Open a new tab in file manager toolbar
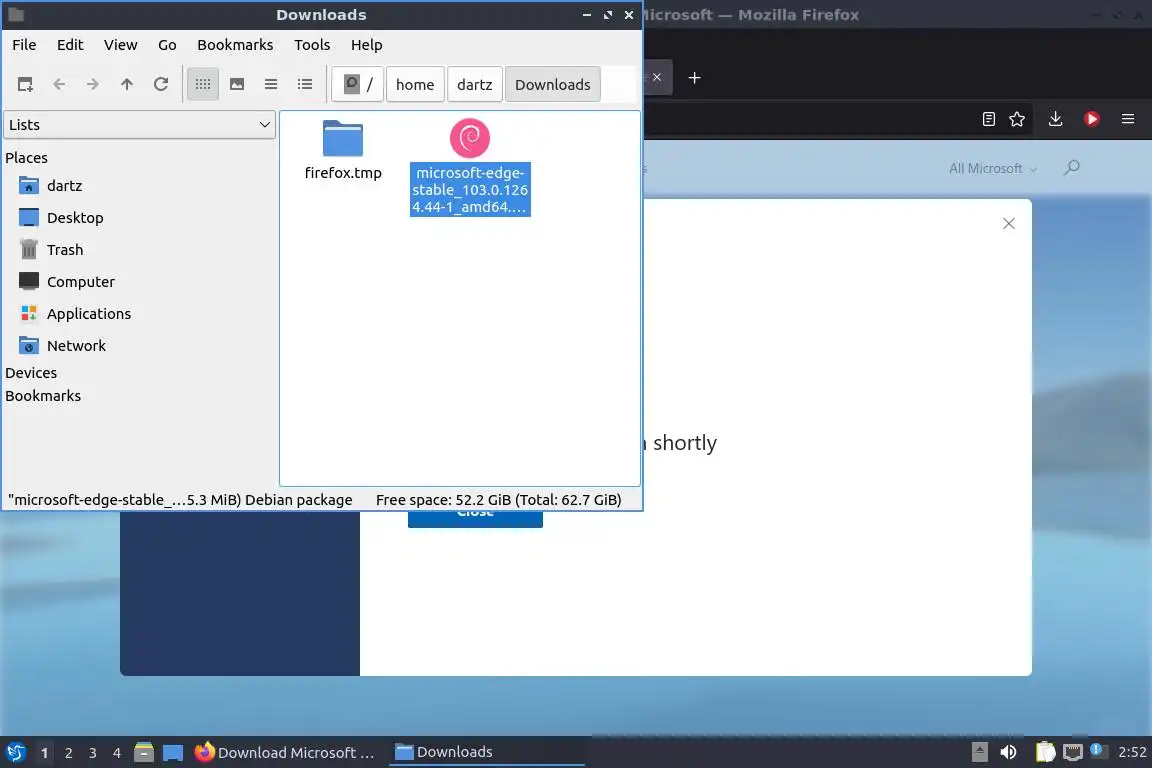Image resolution: width=1152 pixels, height=768 pixels. [x=25, y=85]
